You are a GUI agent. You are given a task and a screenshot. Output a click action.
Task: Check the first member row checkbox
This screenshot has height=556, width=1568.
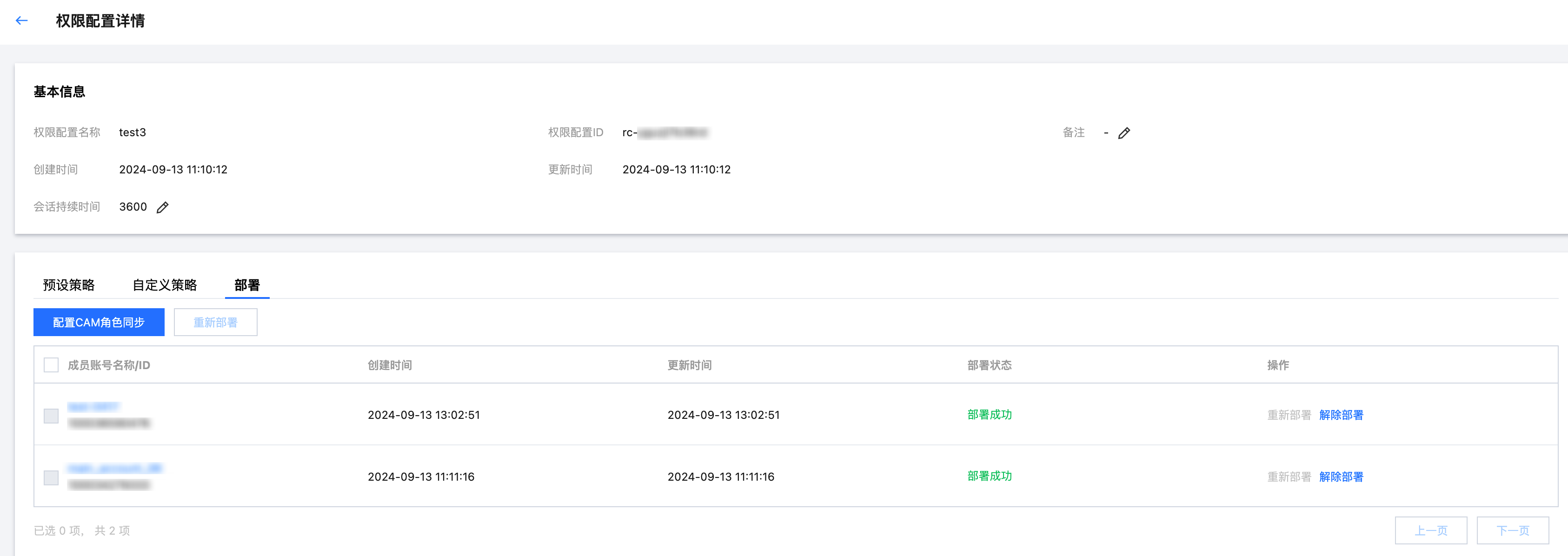pyautogui.click(x=51, y=416)
